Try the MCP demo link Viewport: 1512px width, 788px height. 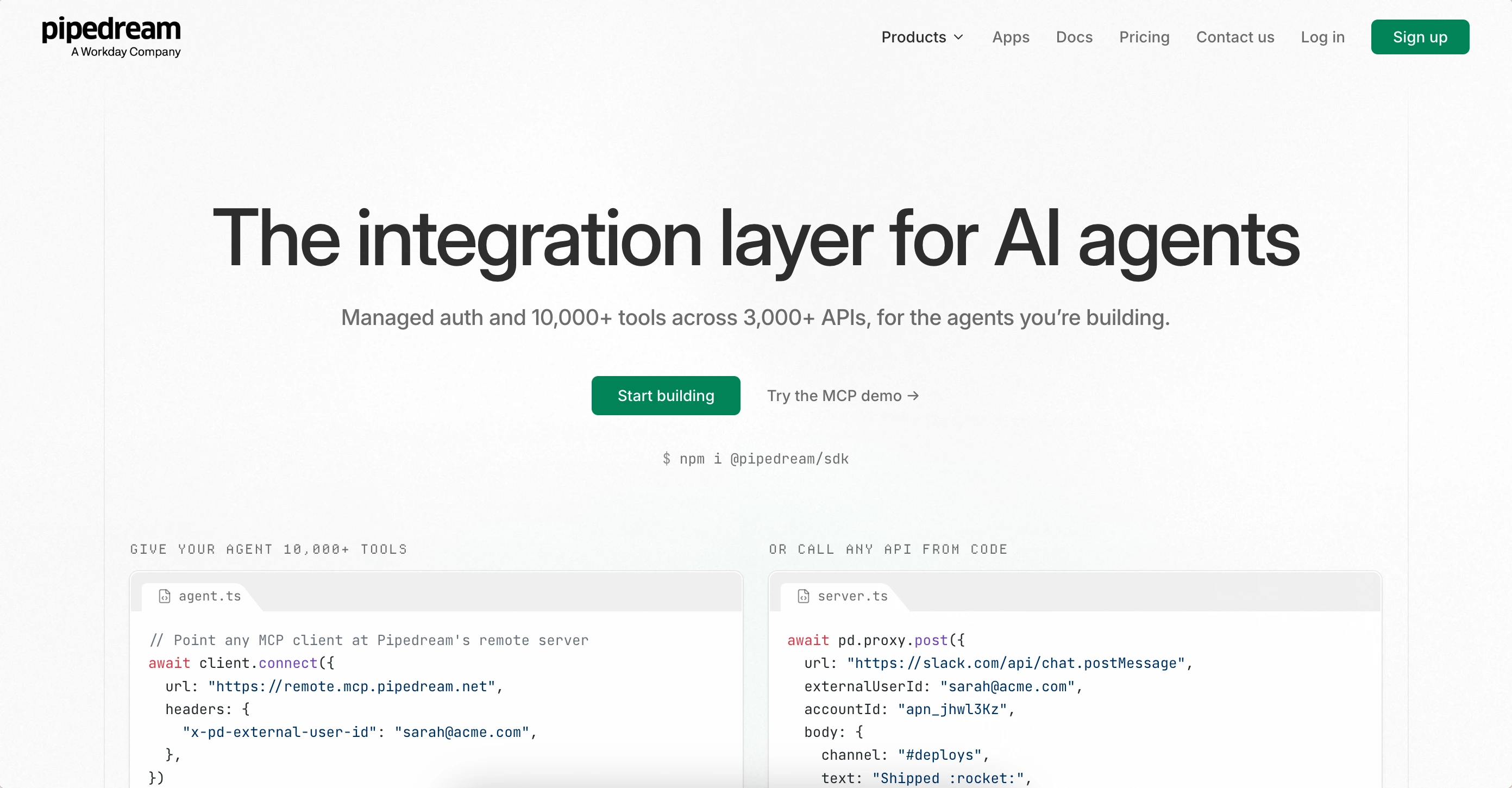pos(843,396)
